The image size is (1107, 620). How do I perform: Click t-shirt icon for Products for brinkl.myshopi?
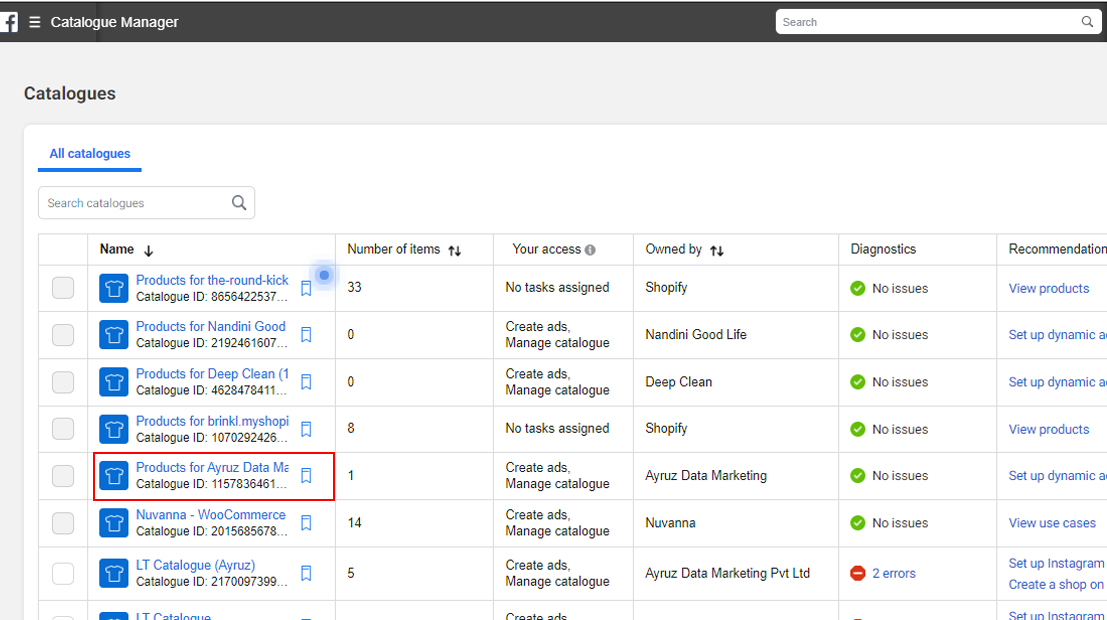pos(114,429)
